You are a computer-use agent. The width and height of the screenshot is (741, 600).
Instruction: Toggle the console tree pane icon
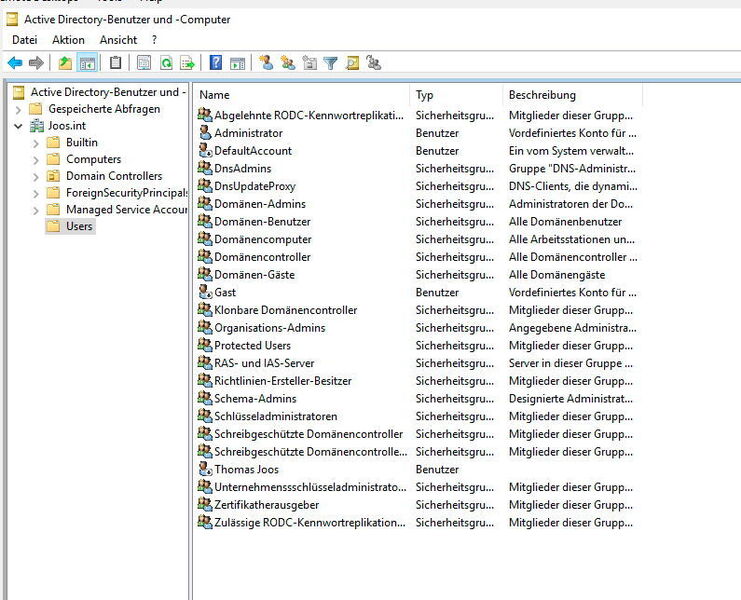point(87,63)
